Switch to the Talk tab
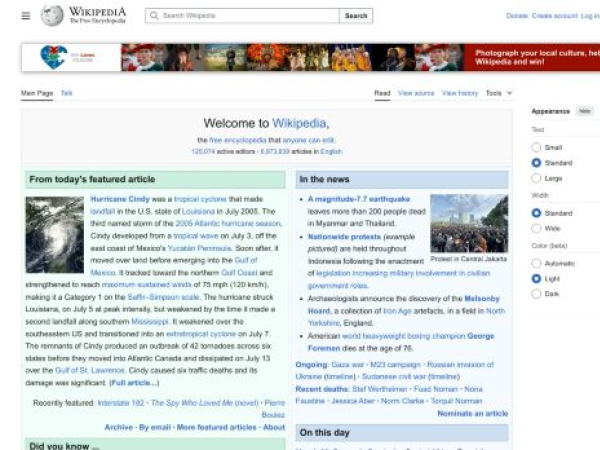 [x=67, y=93]
